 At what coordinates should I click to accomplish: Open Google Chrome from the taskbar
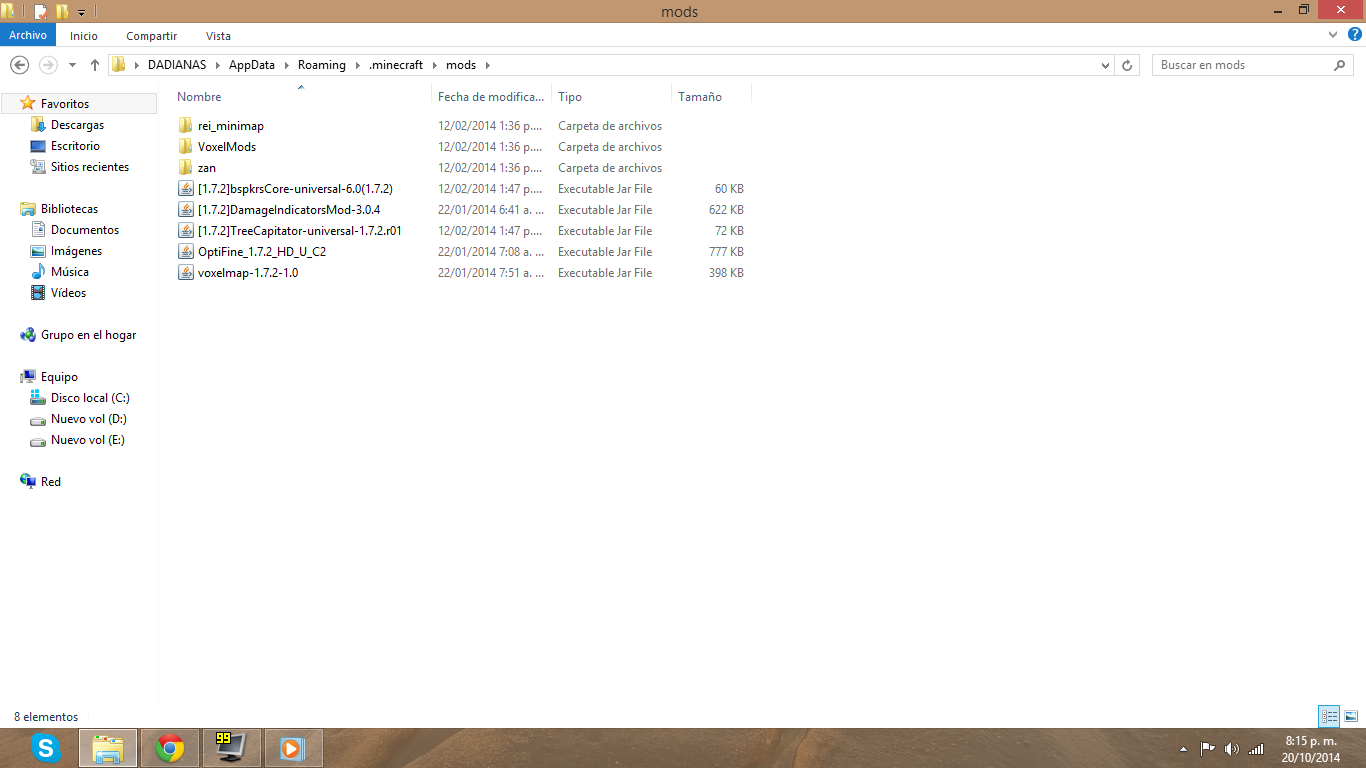pyautogui.click(x=170, y=748)
